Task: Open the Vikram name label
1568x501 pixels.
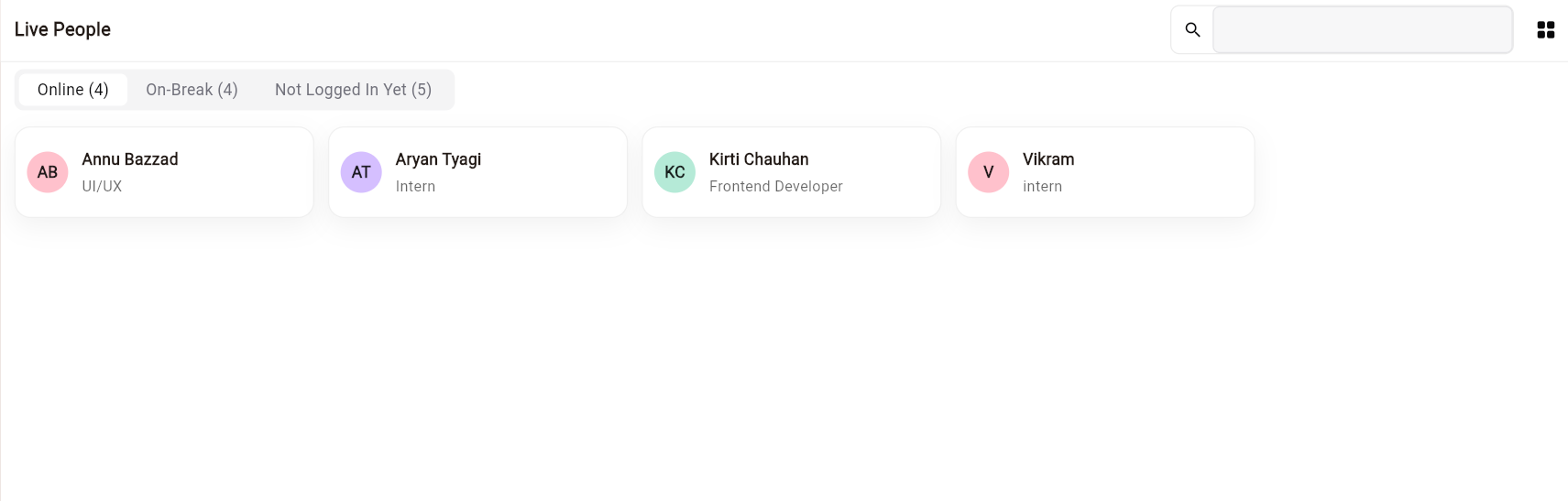Action: pos(1048,159)
